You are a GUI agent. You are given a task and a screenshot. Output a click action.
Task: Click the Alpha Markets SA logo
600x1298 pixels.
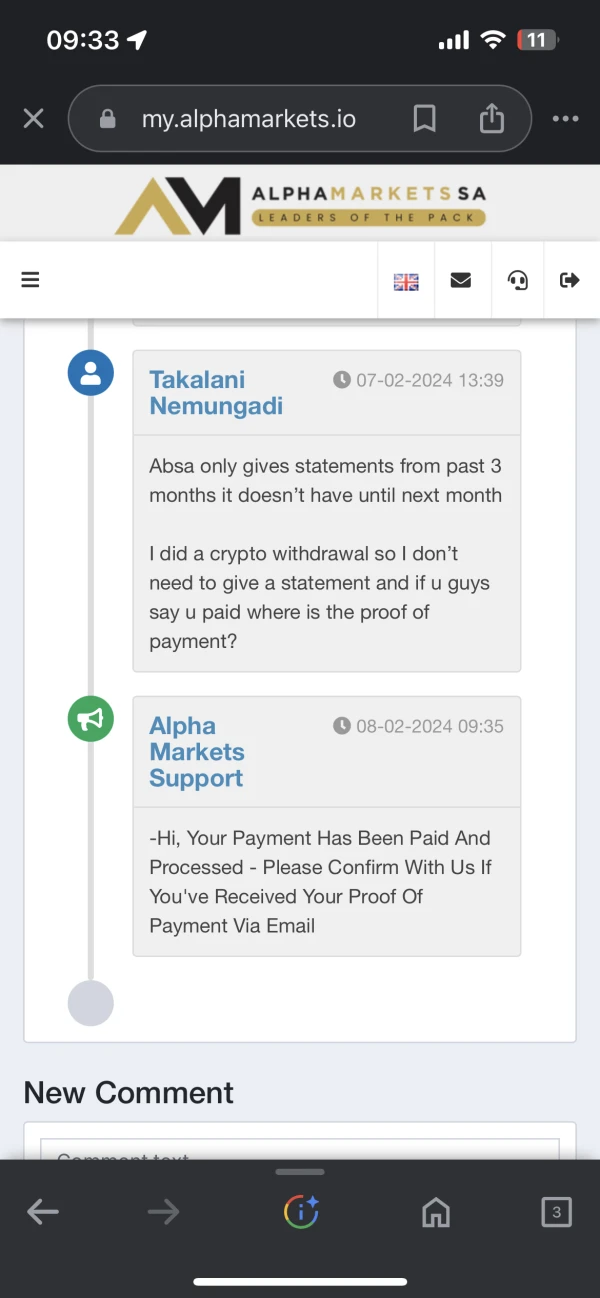point(300,205)
